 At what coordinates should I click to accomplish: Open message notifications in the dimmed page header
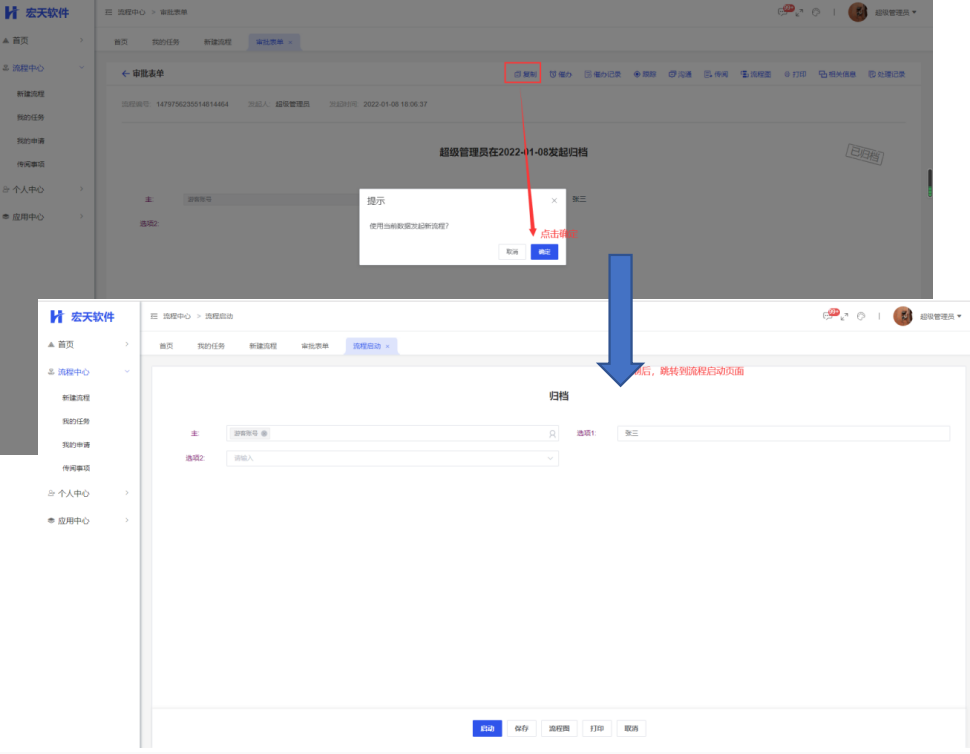pos(784,12)
